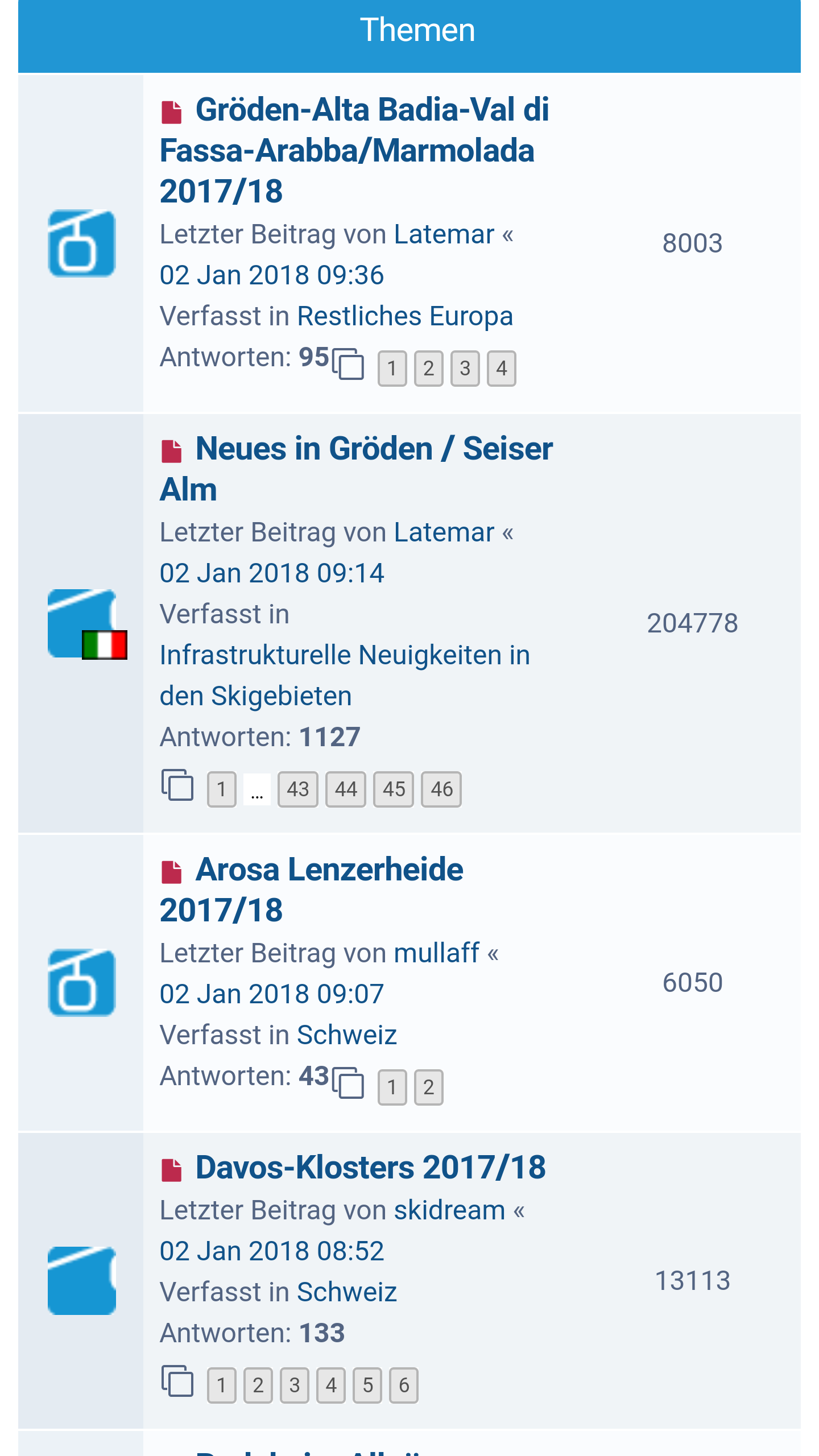Screen dimensions: 819x1456
Task: Open Restliches Europa forum link
Action: click(405, 316)
